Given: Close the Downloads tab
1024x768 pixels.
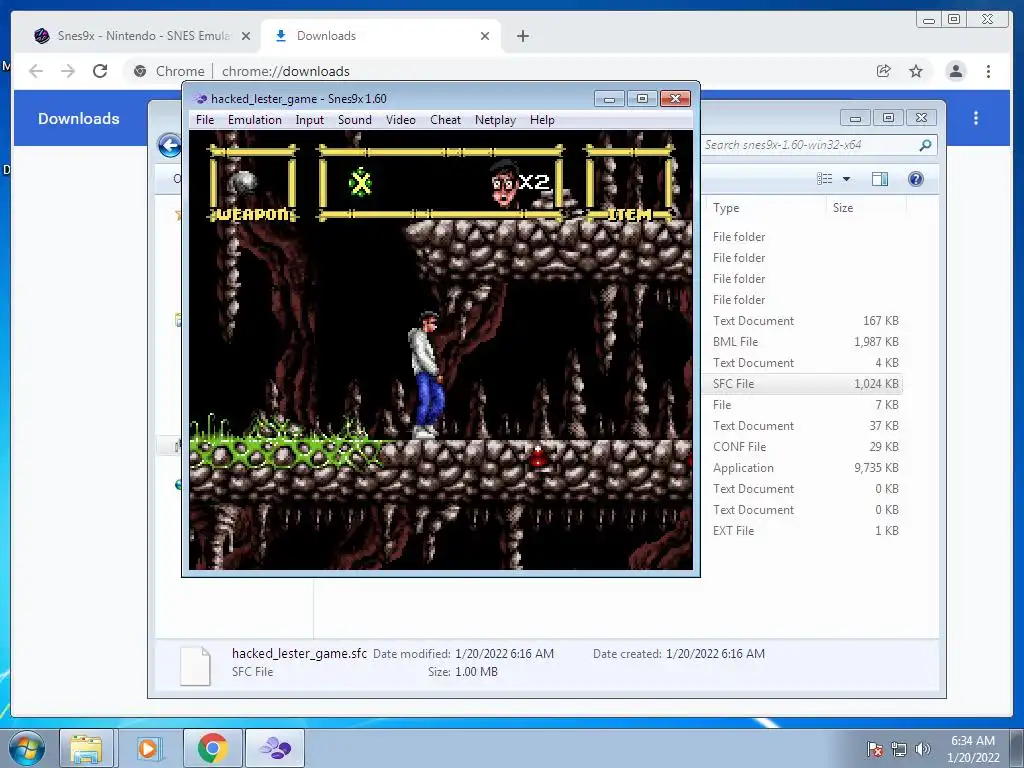Looking at the screenshot, I should 485,36.
